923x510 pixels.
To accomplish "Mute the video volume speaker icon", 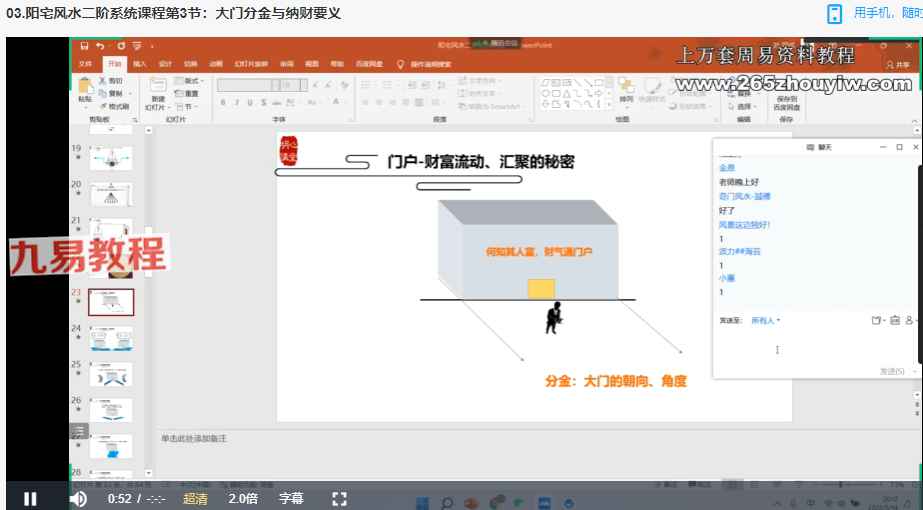I will point(78,498).
